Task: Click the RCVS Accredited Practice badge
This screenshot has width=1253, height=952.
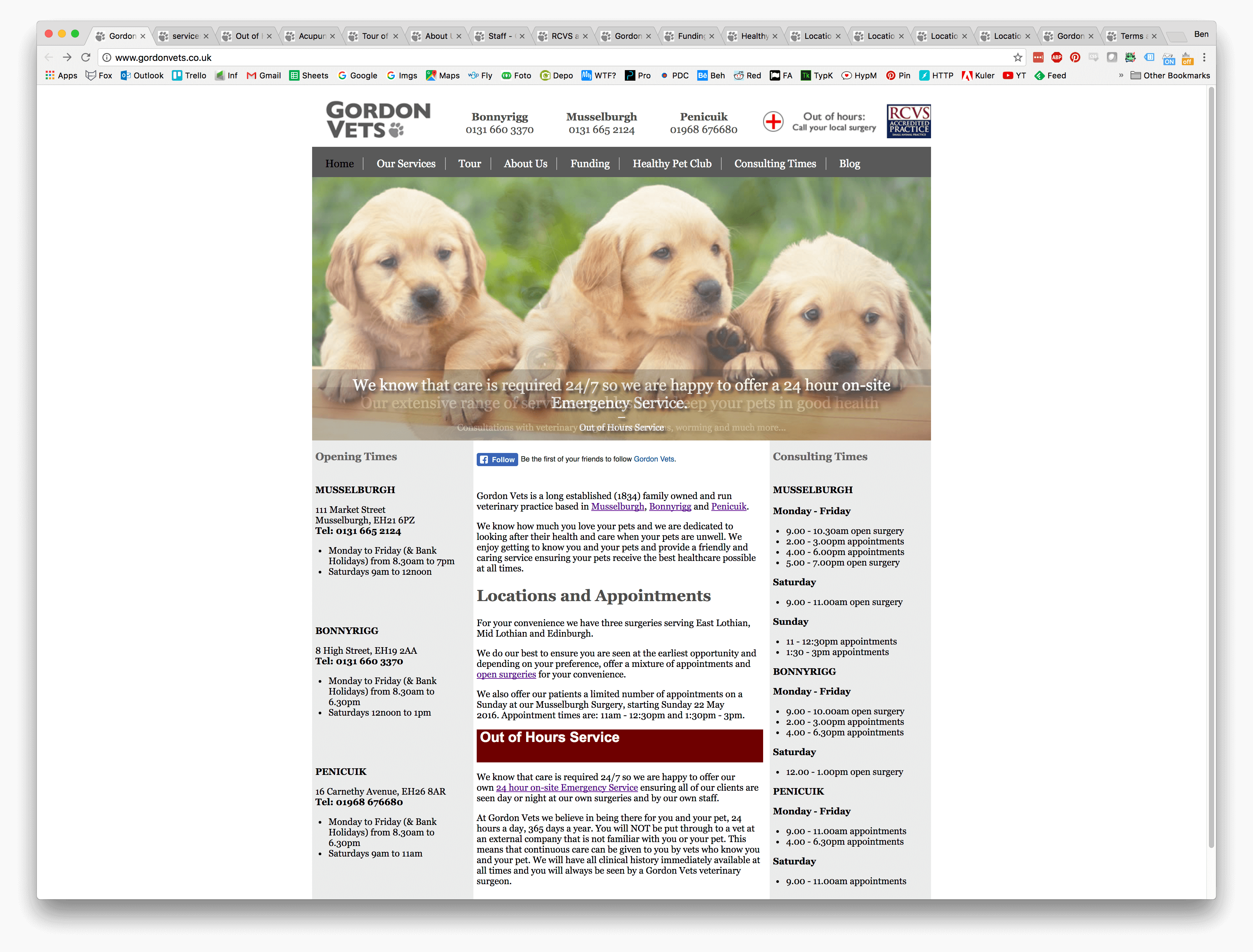Action: click(908, 121)
